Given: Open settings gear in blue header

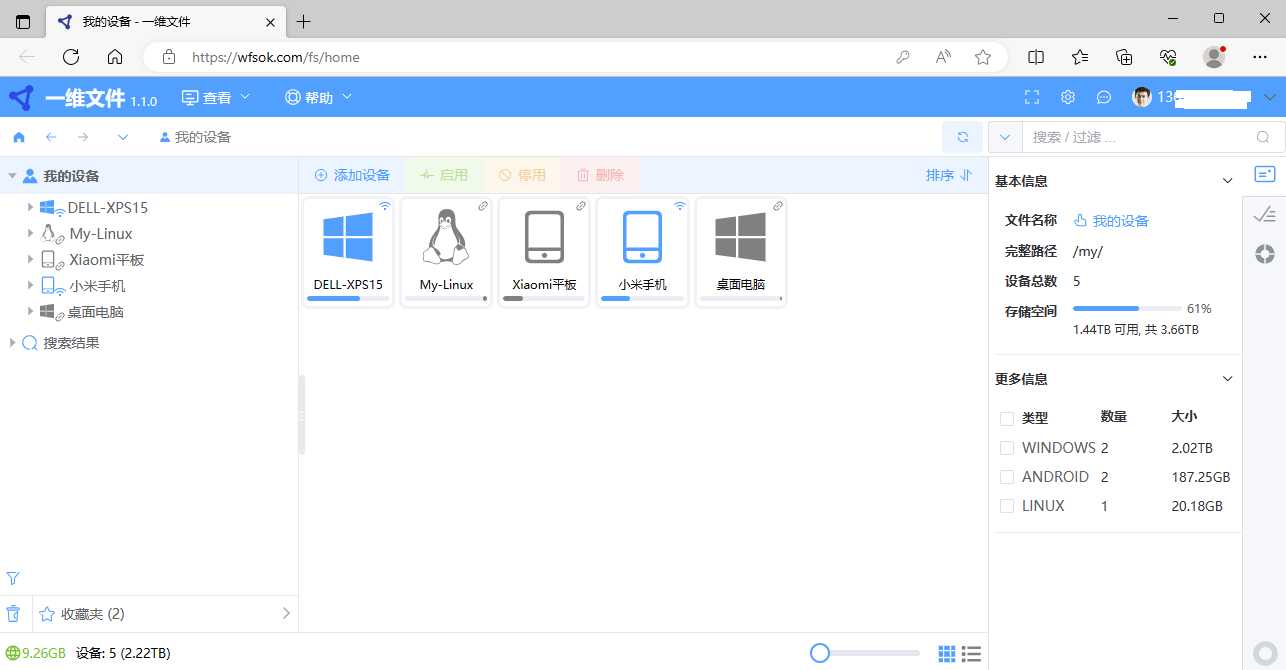Looking at the screenshot, I should (1068, 97).
